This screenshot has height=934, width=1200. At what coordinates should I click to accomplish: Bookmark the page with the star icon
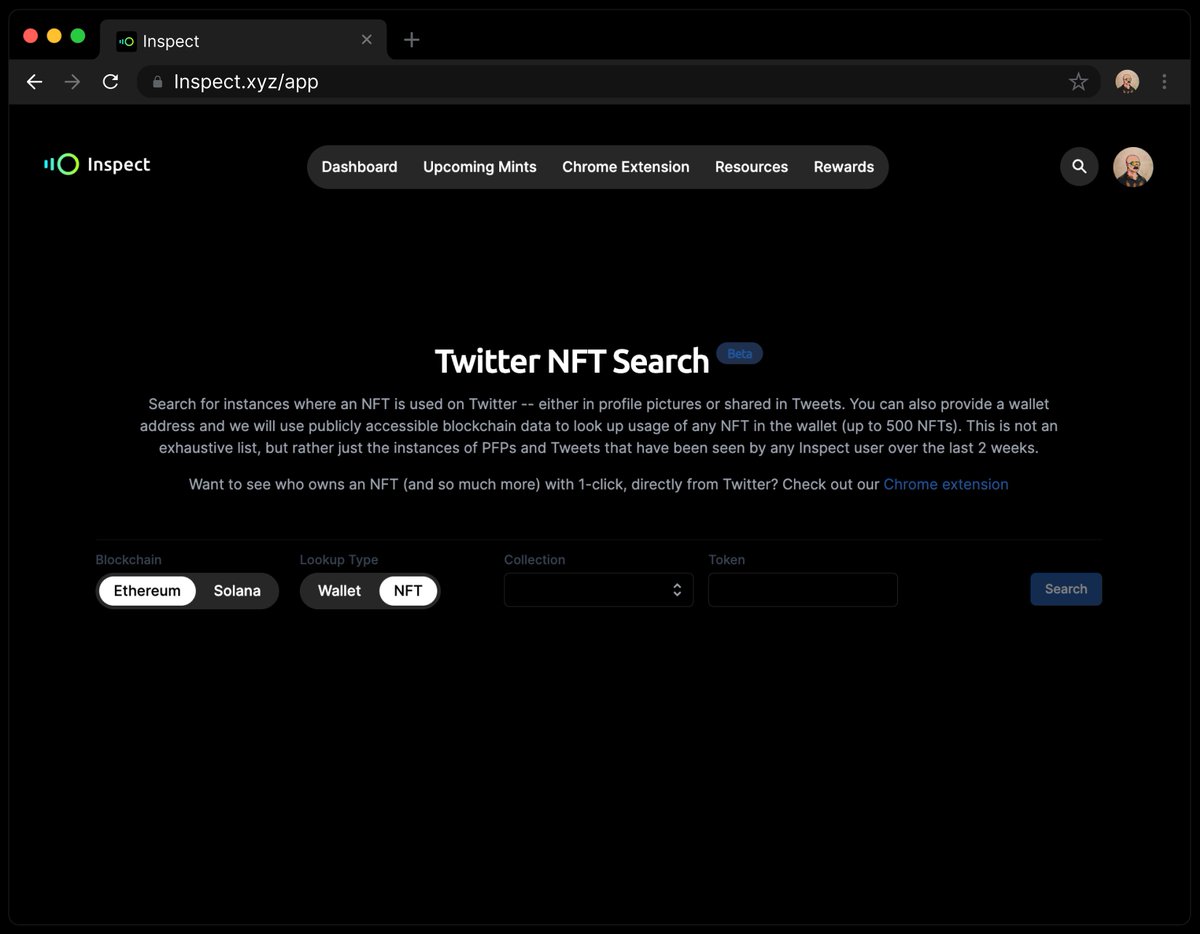click(1078, 82)
